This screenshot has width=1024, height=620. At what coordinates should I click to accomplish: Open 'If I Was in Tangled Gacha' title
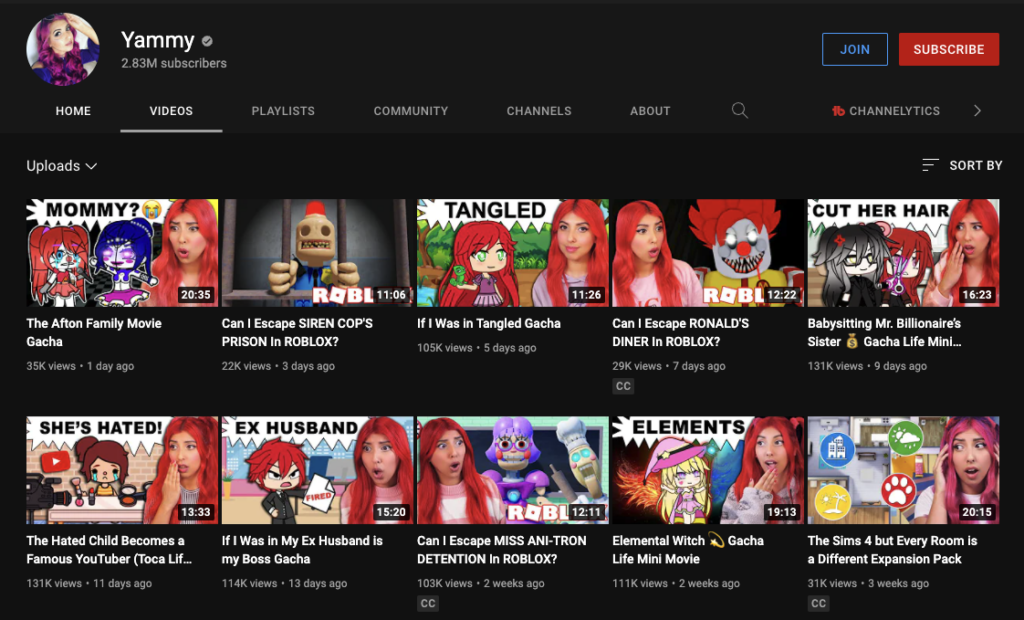[x=488, y=323]
